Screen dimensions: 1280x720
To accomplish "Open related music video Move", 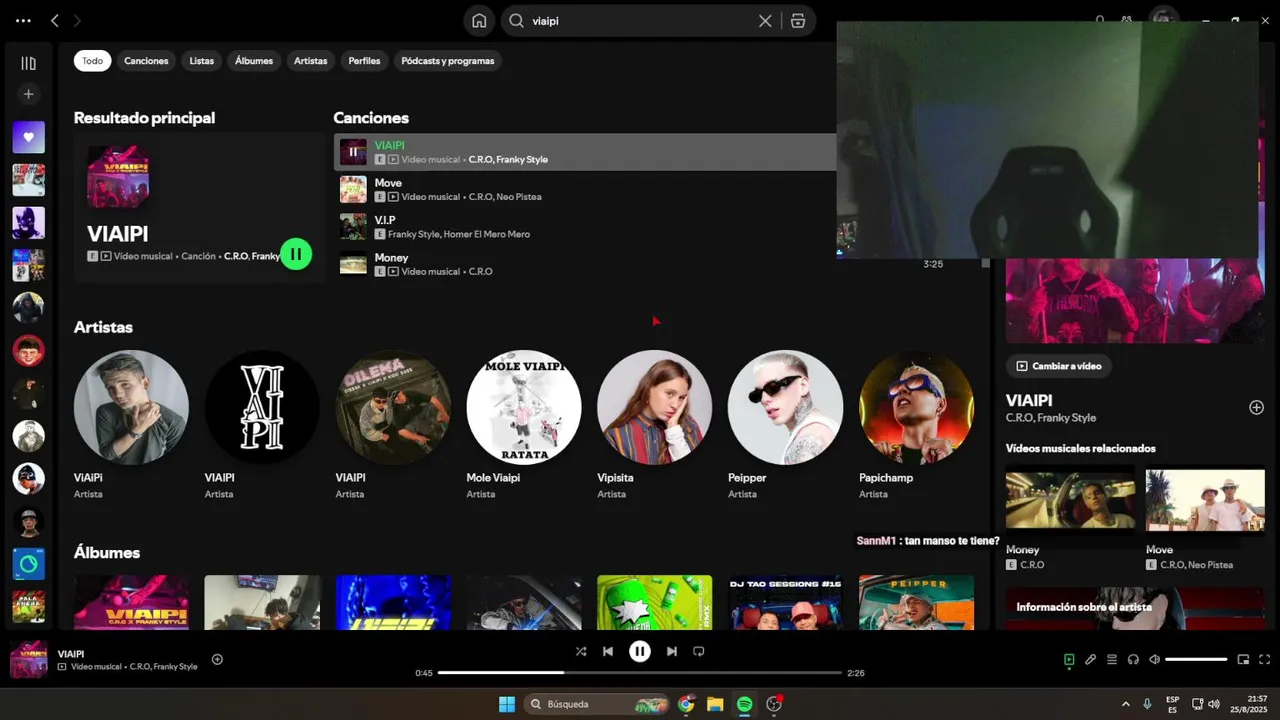I will 1205,500.
